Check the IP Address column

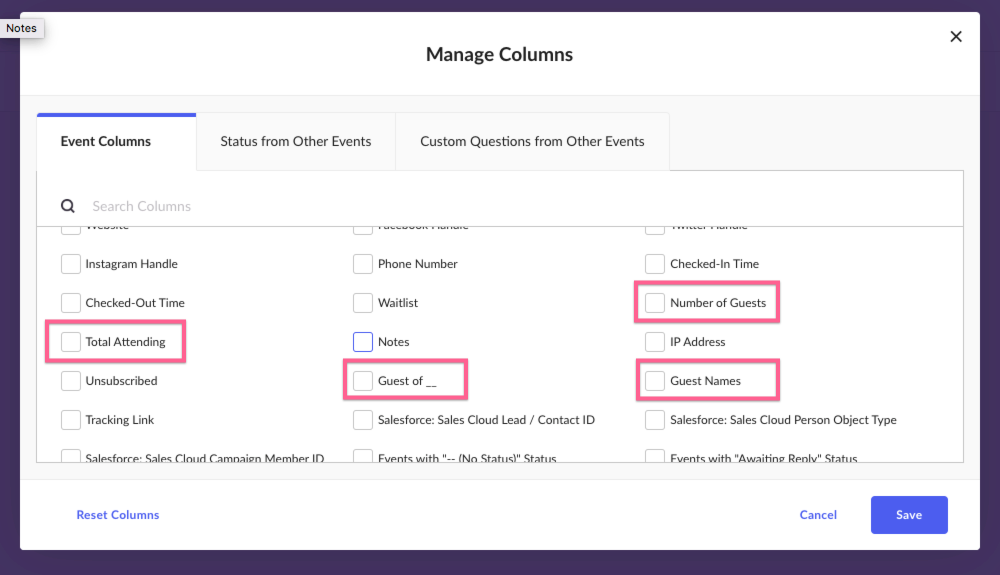tap(655, 342)
